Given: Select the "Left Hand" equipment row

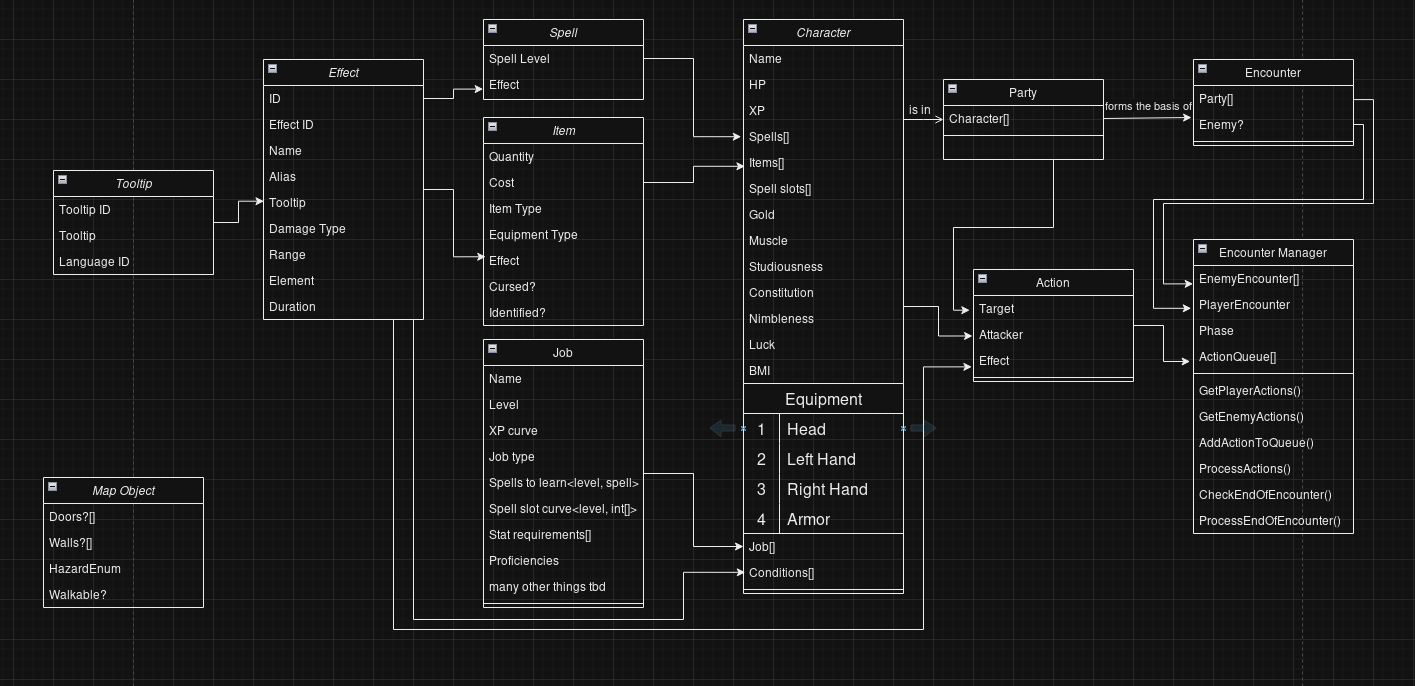Looking at the screenshot, I should tap(821, 460).
